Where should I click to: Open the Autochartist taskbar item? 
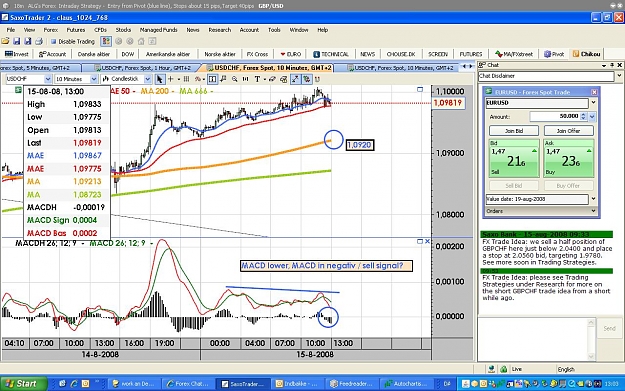[x=406, y=384]
